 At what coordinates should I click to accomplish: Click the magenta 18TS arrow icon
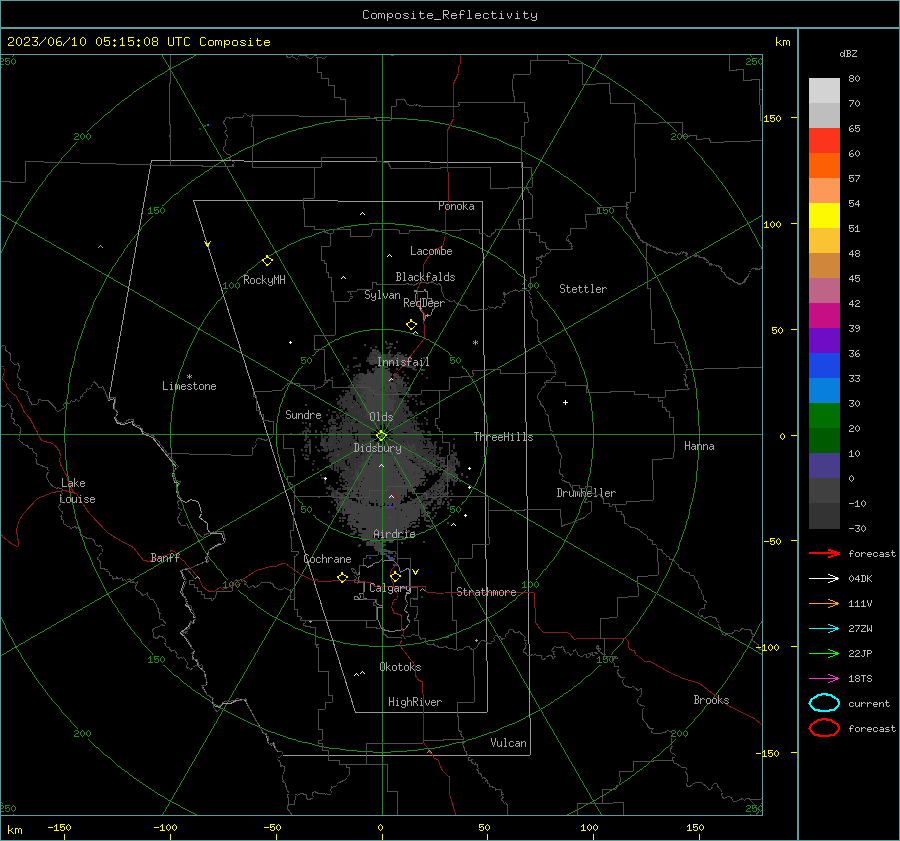tap(824, 679)
